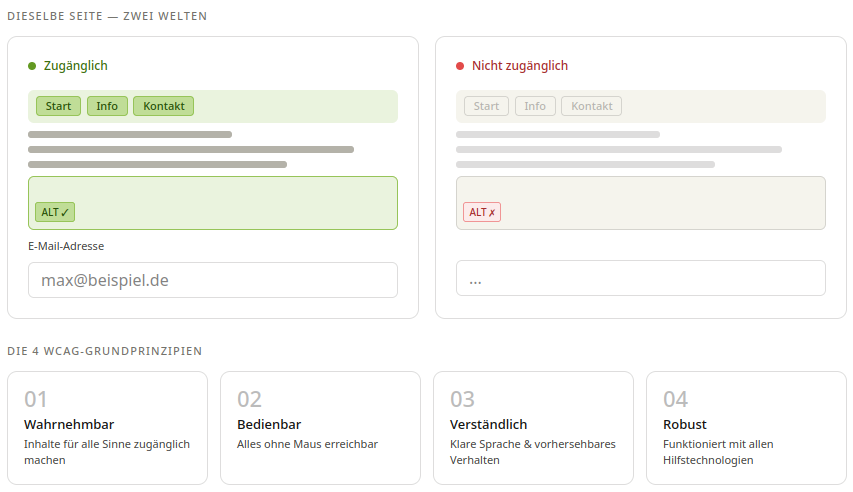Select the 01 Wahrnehmbar card
Screen dimensions: 853x492
point(108,428)
